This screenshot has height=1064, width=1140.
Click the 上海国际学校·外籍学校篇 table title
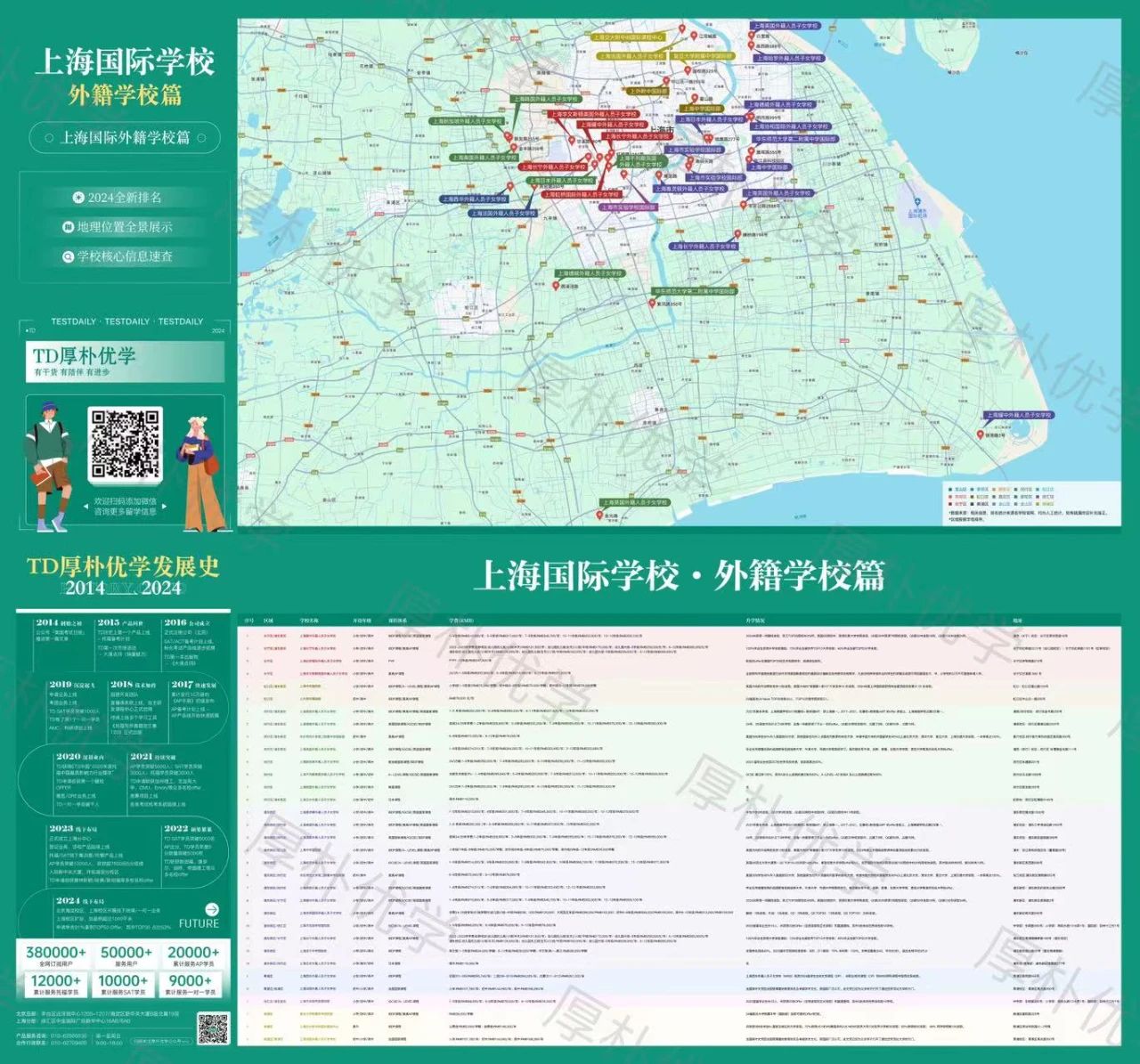pyautogui.click(x=679, y=576)
